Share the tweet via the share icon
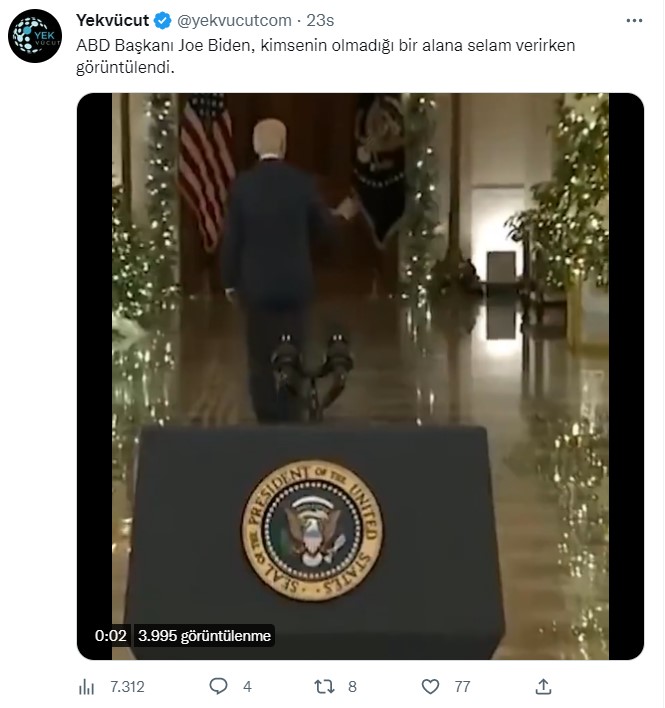The width and height of the screenshot is (665, 708). point(543,687)
